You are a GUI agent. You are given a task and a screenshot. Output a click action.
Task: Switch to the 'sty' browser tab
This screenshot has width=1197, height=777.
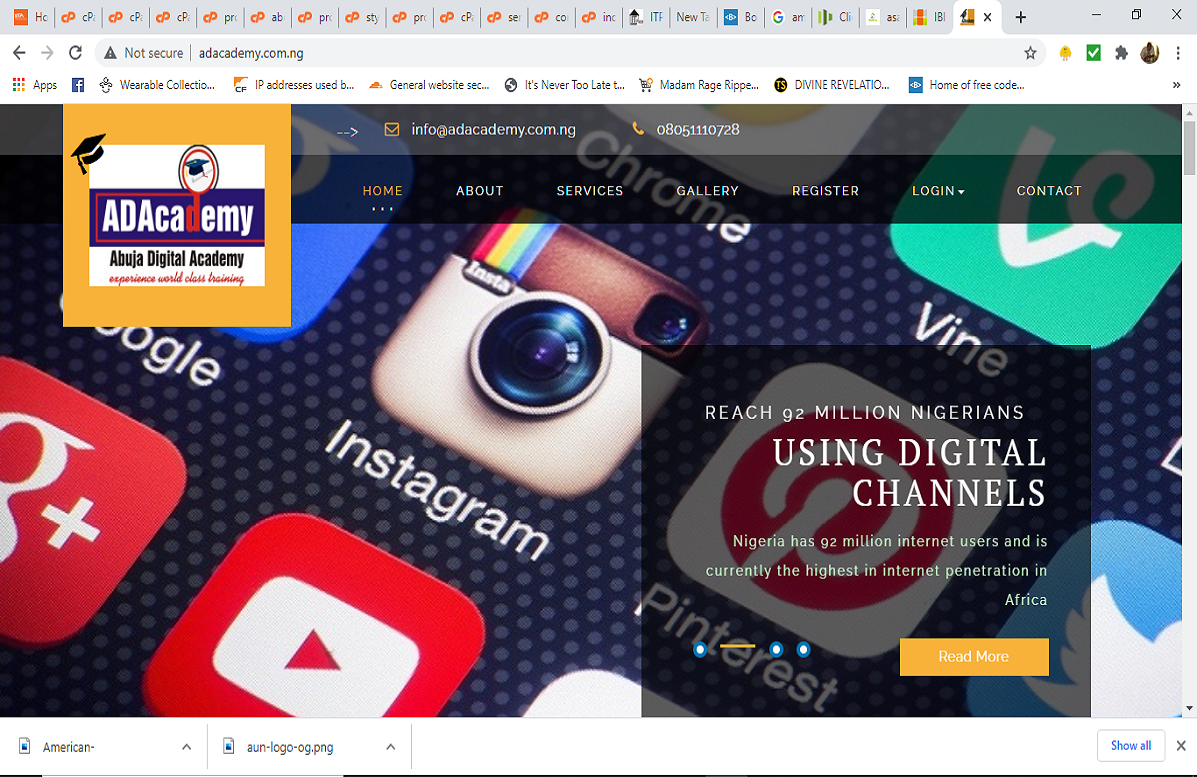[x=362, y=17]
